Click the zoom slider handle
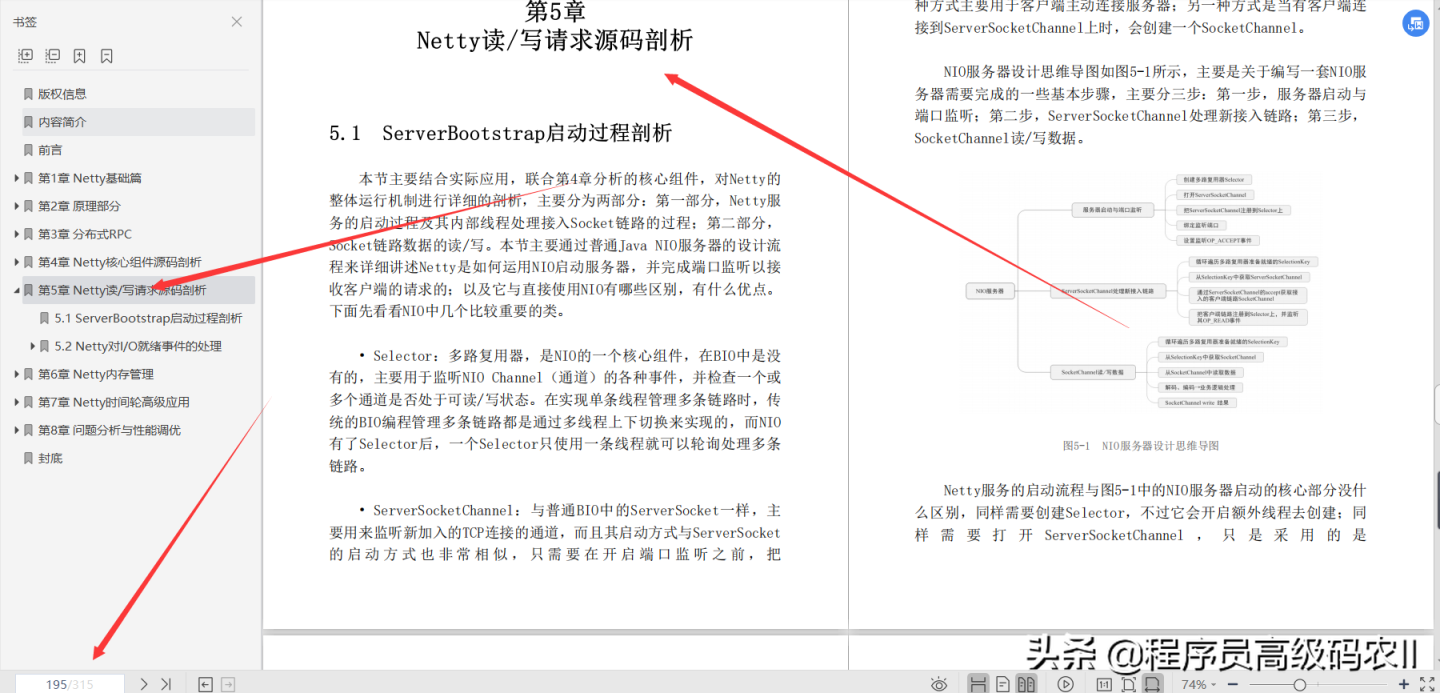This screenshot has width=1440, height=693. 1299,684
